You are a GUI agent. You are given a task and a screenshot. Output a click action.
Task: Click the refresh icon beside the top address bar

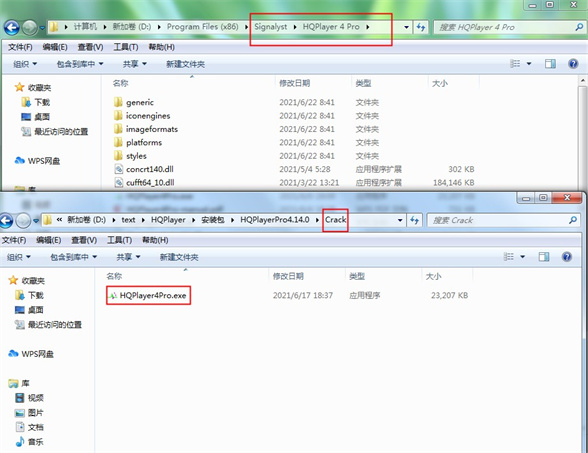(x=421, y=27)
